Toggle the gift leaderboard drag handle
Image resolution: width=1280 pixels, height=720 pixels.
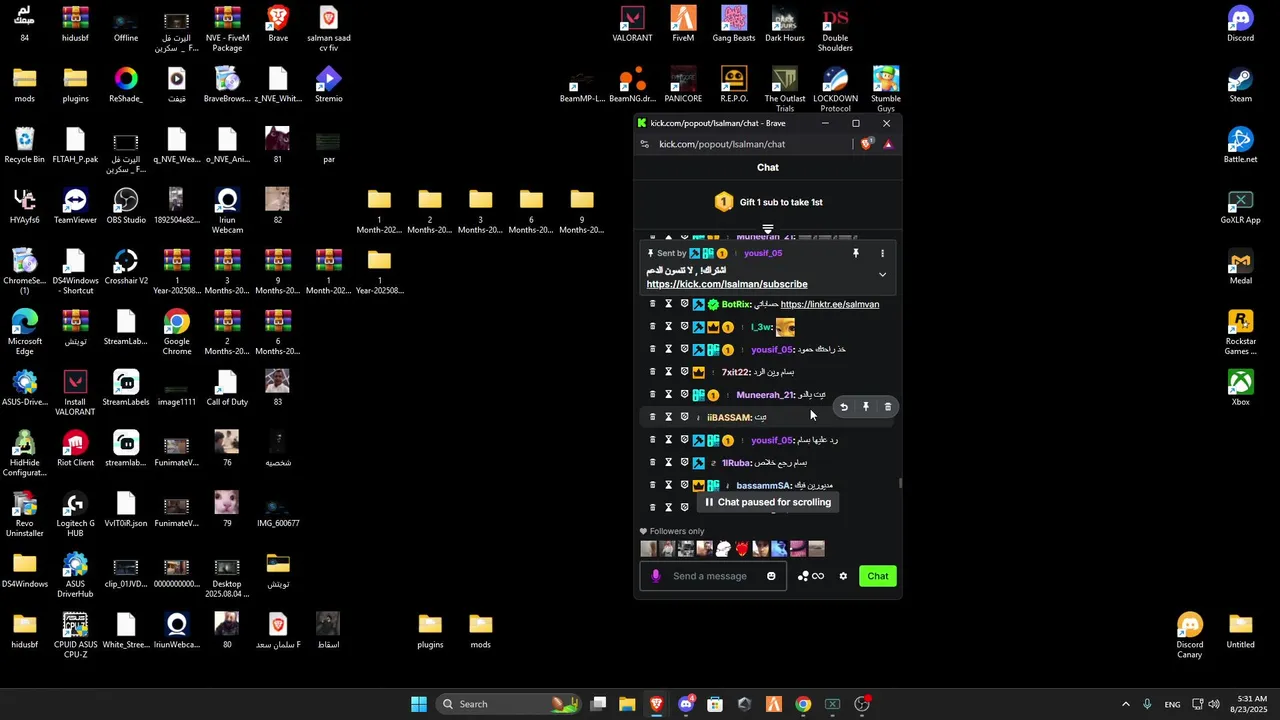768,229
